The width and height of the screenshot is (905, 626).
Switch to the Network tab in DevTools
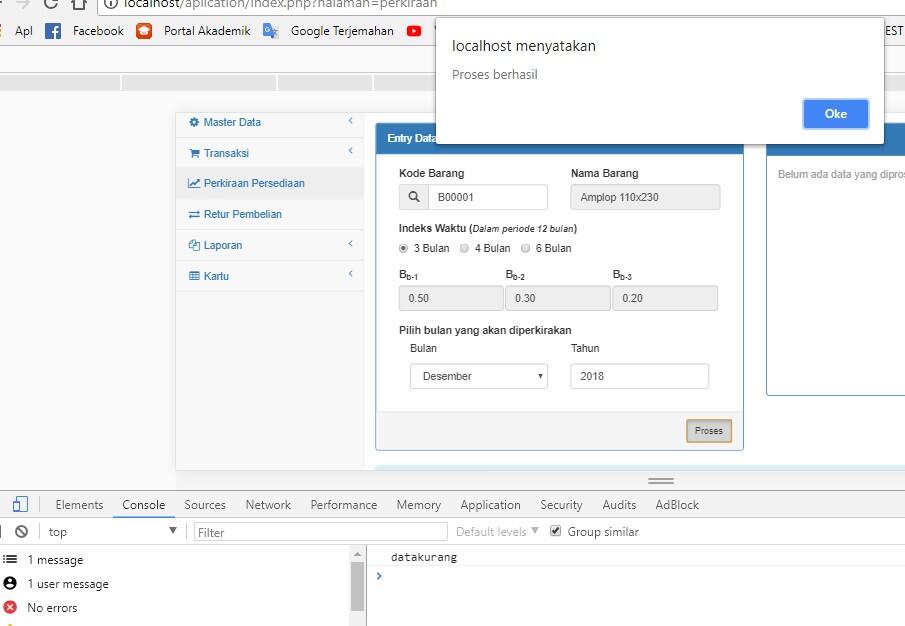[268, 505]
